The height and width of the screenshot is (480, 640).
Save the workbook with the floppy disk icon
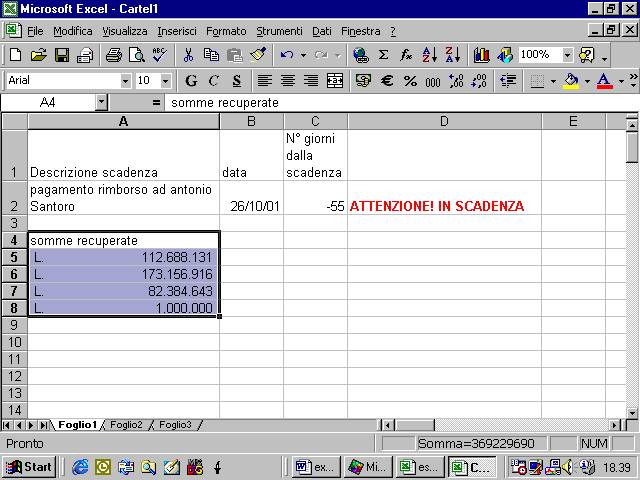coord(62,55)
